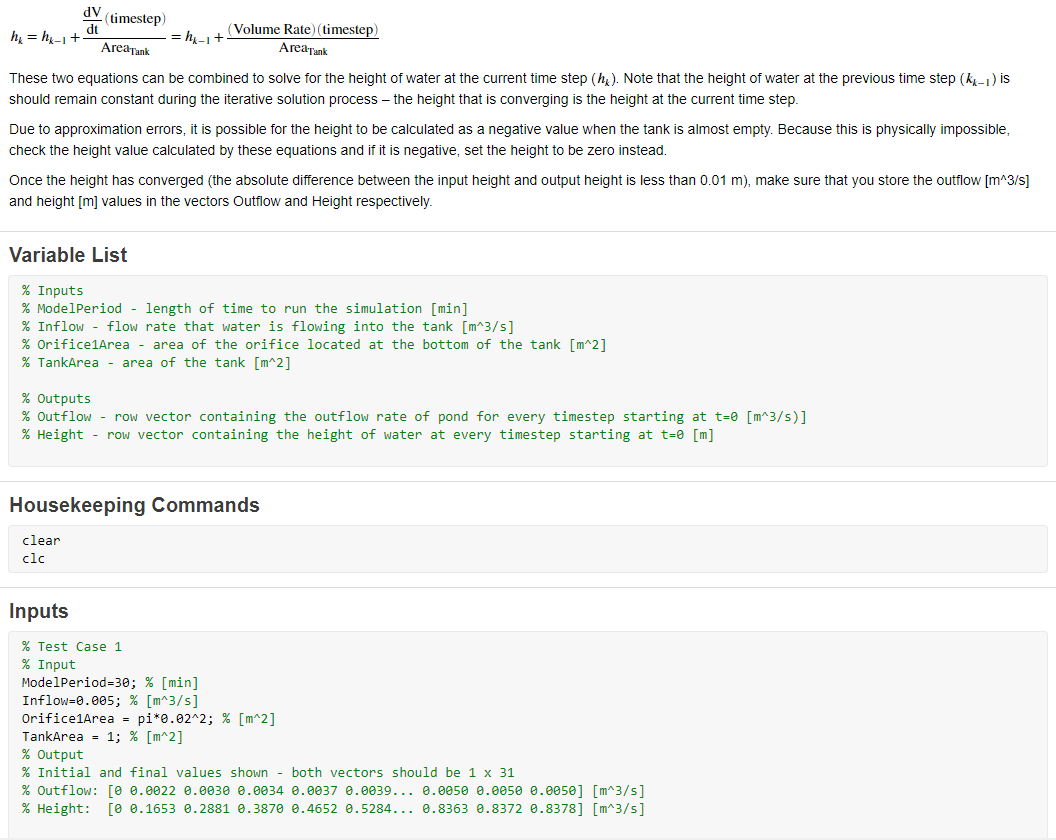Click '% Outflow - row vector' comment
This screenshot has width=1056, height=840.
click(414, 417)
